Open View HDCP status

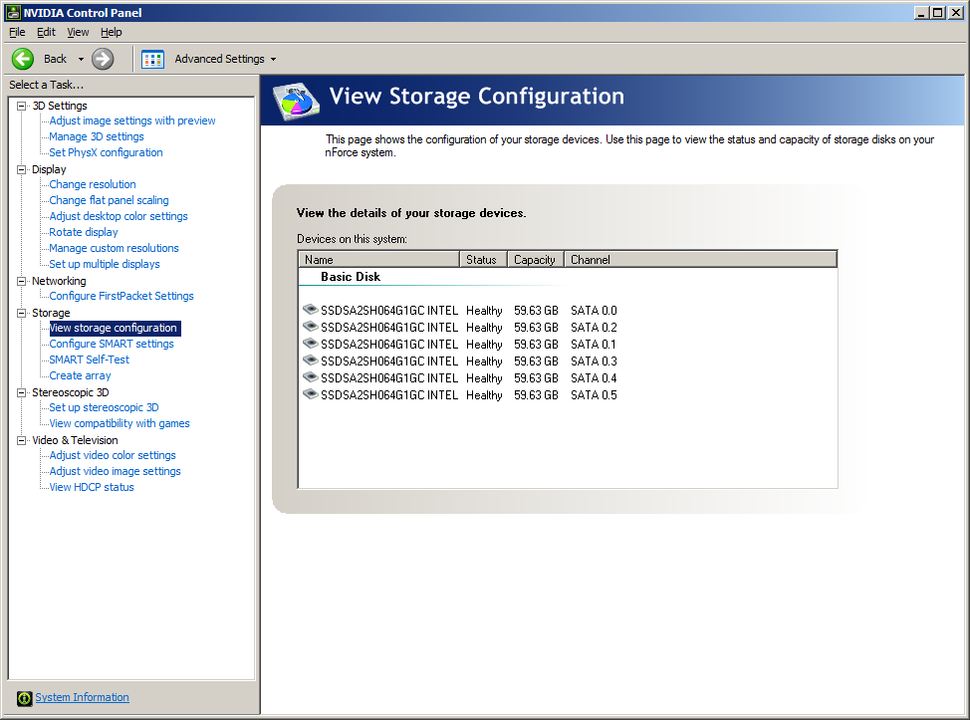pyautogui.click(x=92, y=487)
